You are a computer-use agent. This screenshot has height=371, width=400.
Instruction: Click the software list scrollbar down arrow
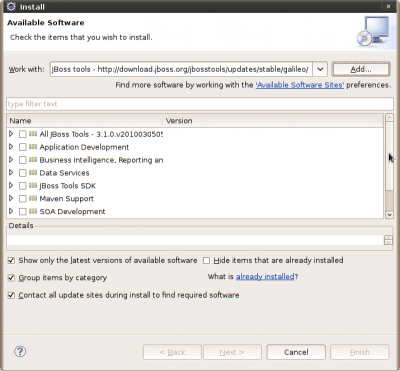click(x=389, y=215)
